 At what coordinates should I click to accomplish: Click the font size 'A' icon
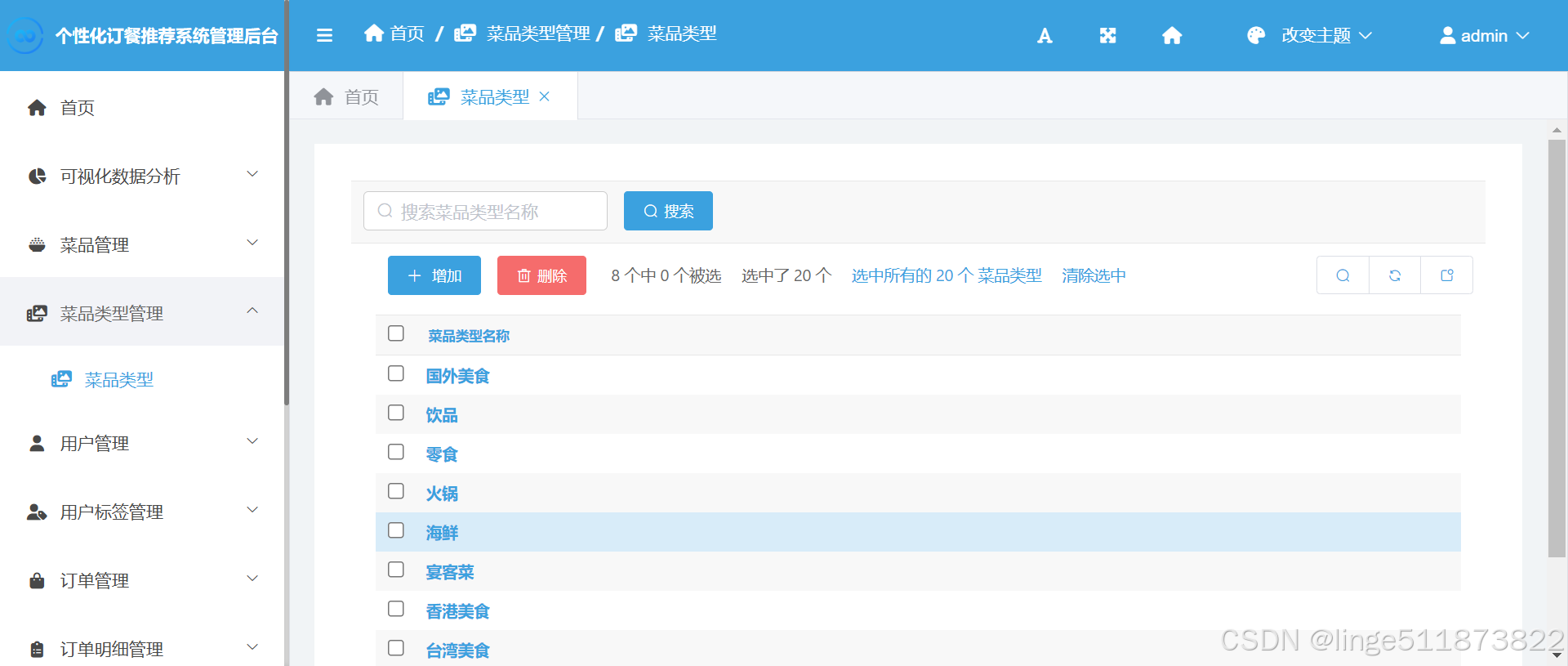click(1045, 35)
